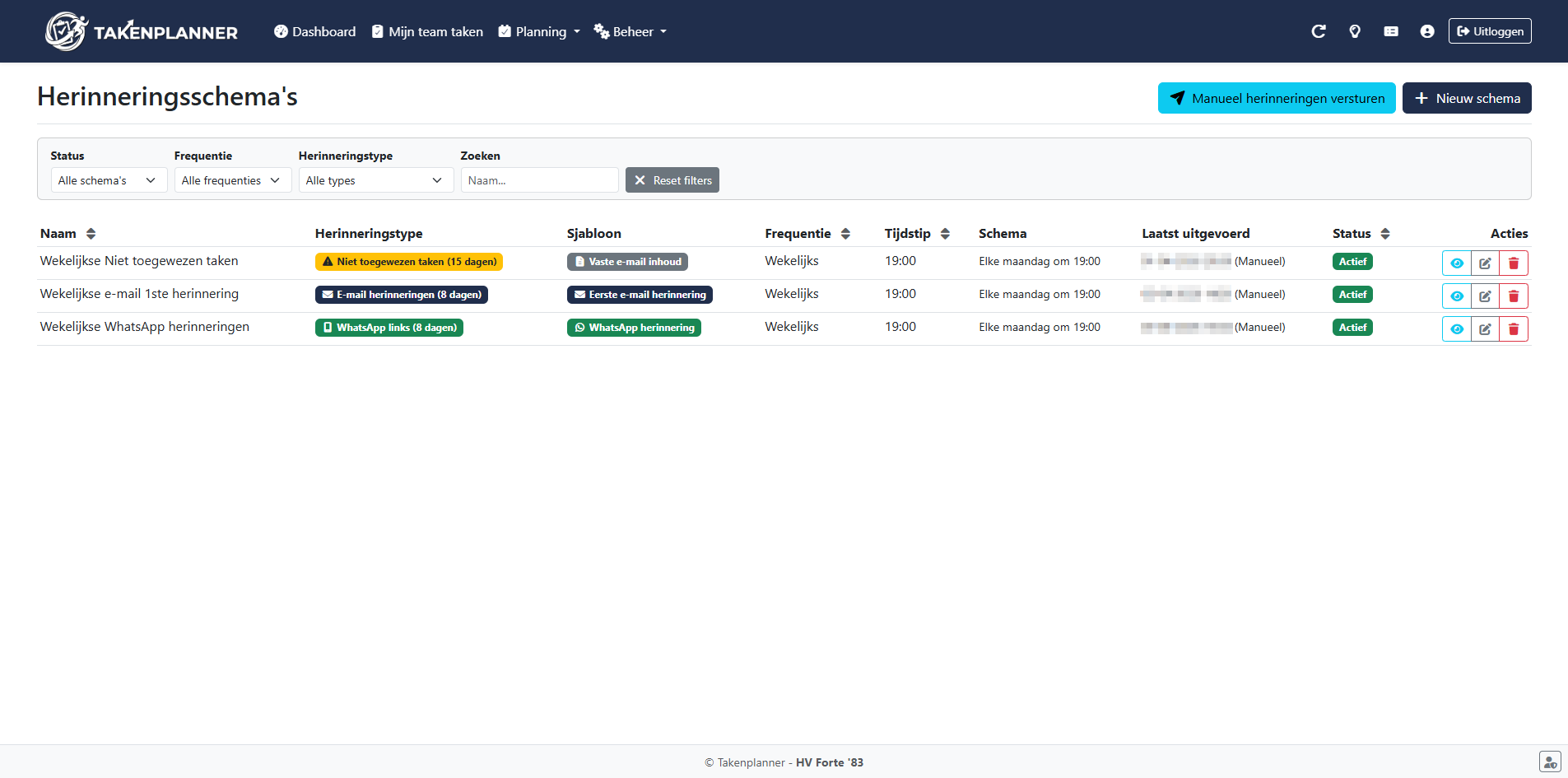
Task: Open the Status filter dropdown
Action: tap(109, 180)
